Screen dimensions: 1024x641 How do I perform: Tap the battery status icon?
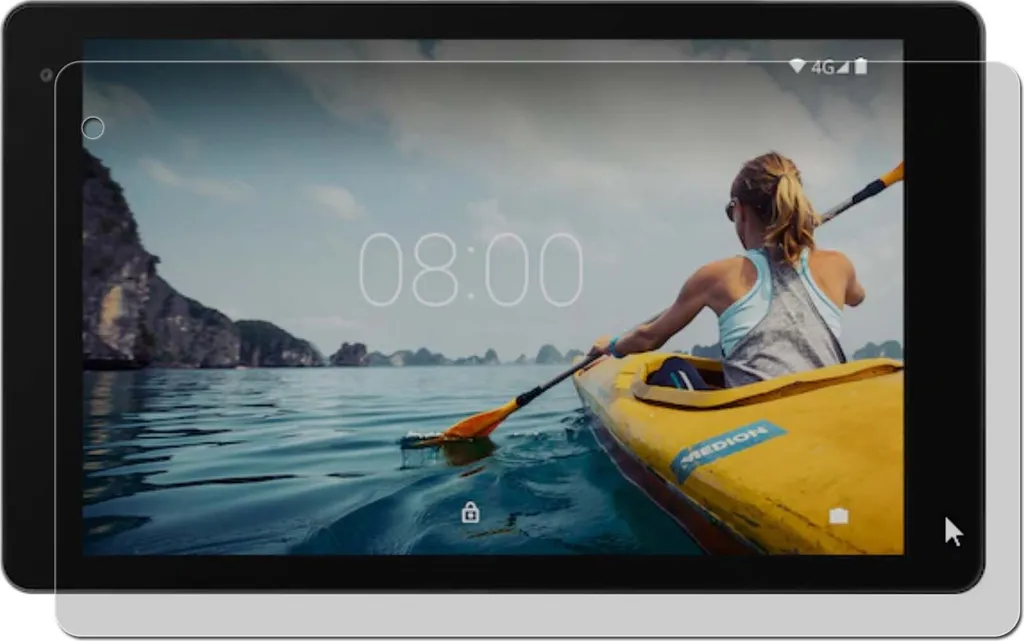(x=861, y=65)
